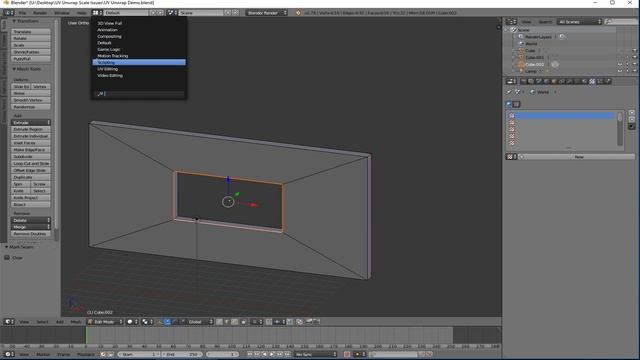640x360 pixels.
Task: Open the Render menu
Action: 40,13
